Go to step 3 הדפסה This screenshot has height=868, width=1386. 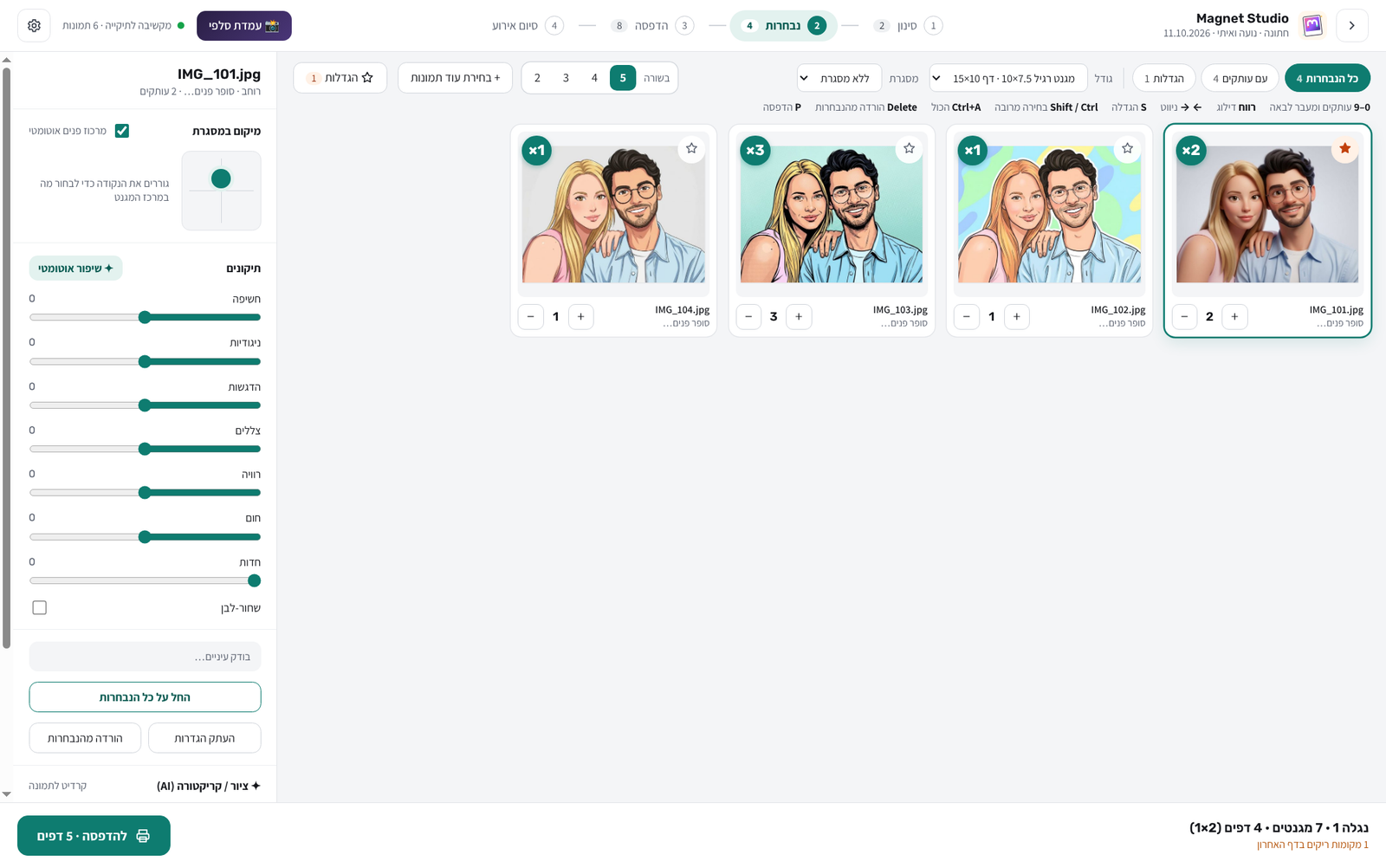[x=651, y=26]
